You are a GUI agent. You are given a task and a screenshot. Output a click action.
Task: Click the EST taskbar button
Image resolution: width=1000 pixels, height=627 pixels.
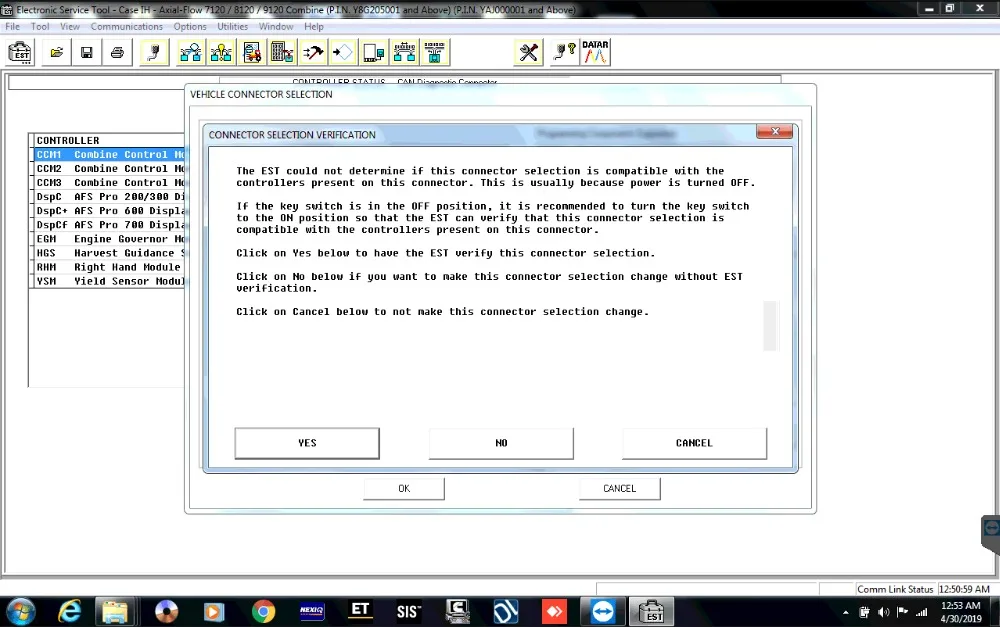pyautogui.click(x=651, y=612)
